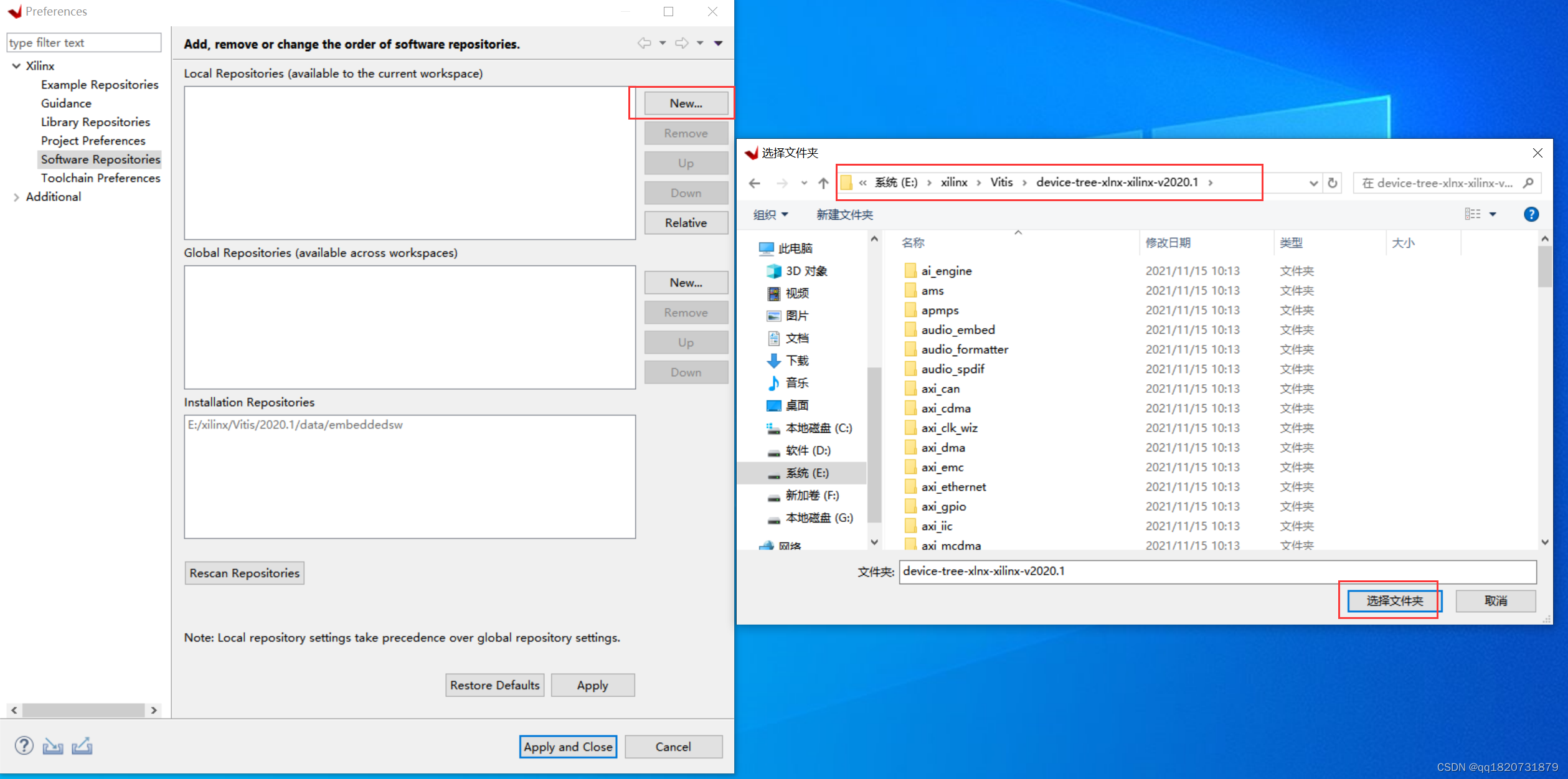1568x779 pixels.
Task: Click New for Local Repositories
Action: point(686,103)
